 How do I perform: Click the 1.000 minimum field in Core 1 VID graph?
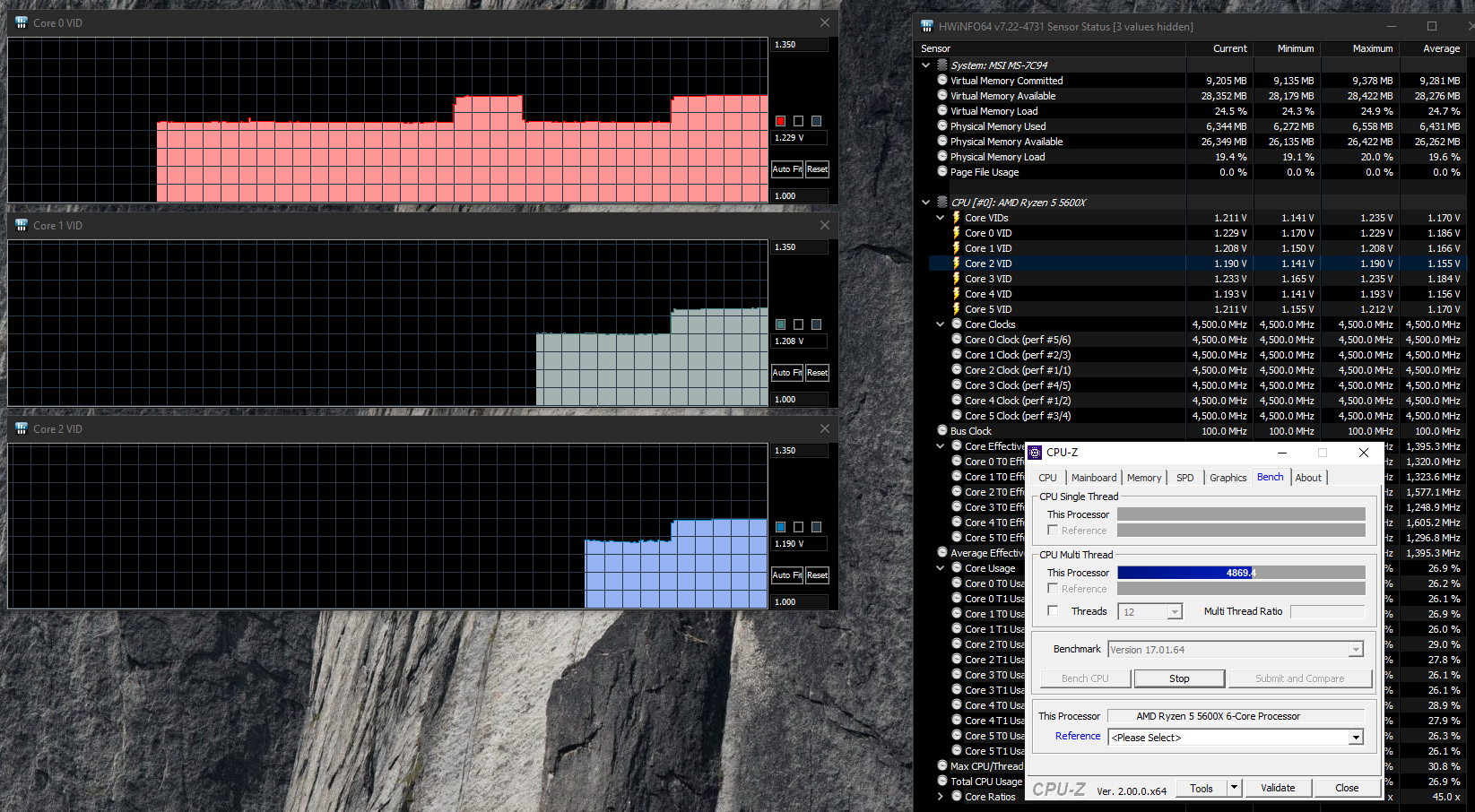click(x=799, y=399)
